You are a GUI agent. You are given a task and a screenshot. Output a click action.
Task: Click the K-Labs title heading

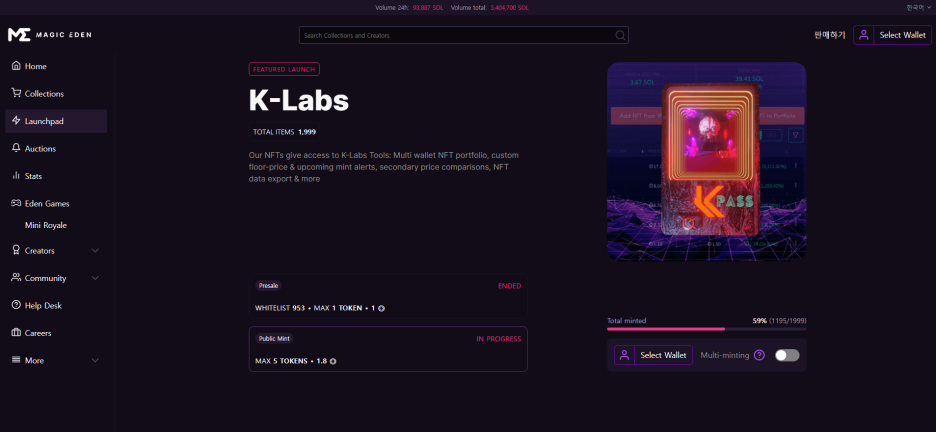(x=298, y=101)
